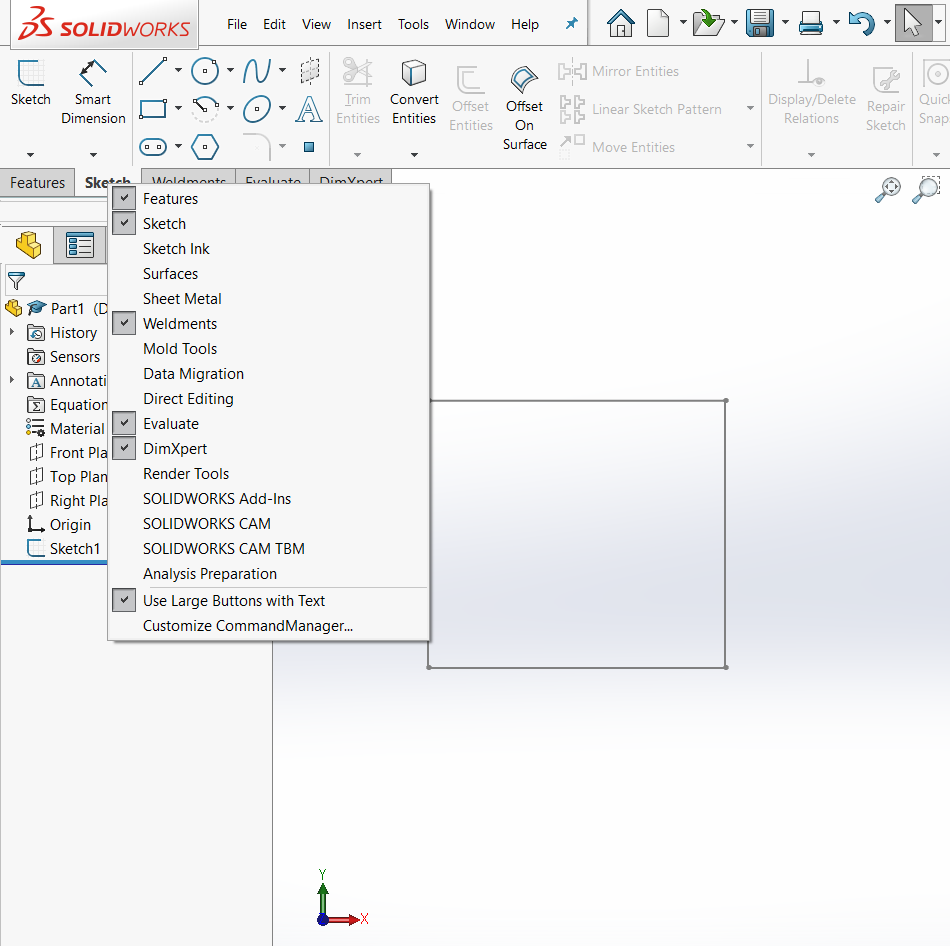Open the FeatureManager design tree tab
This screenshot has height=946, width=950.
coord(28,245)
